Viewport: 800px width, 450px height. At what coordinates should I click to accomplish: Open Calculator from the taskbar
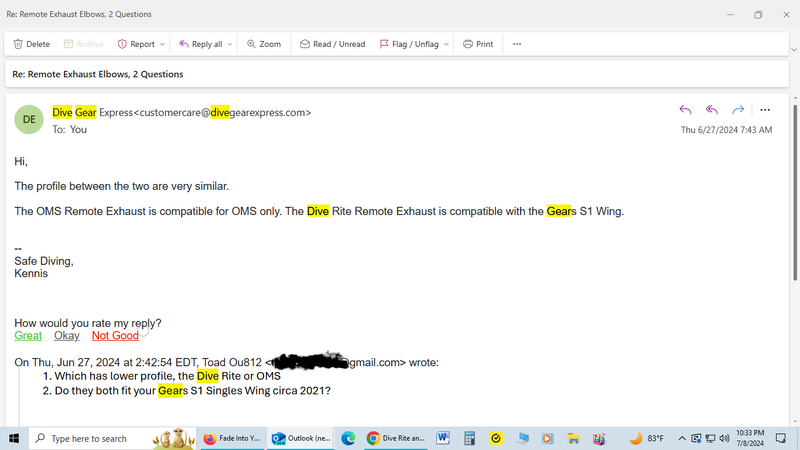pyautogui.click(x=469, y=438)
